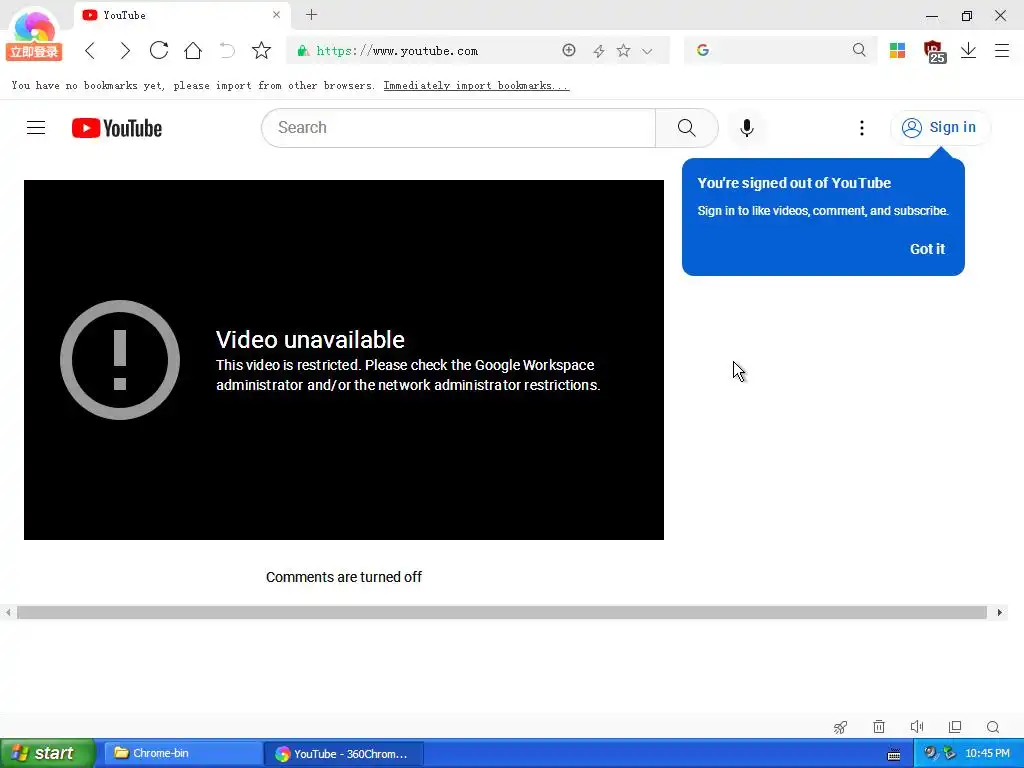Click the Sign in button
The width and height of the screenshot is (1024, 768).
(x=940, y=127)
